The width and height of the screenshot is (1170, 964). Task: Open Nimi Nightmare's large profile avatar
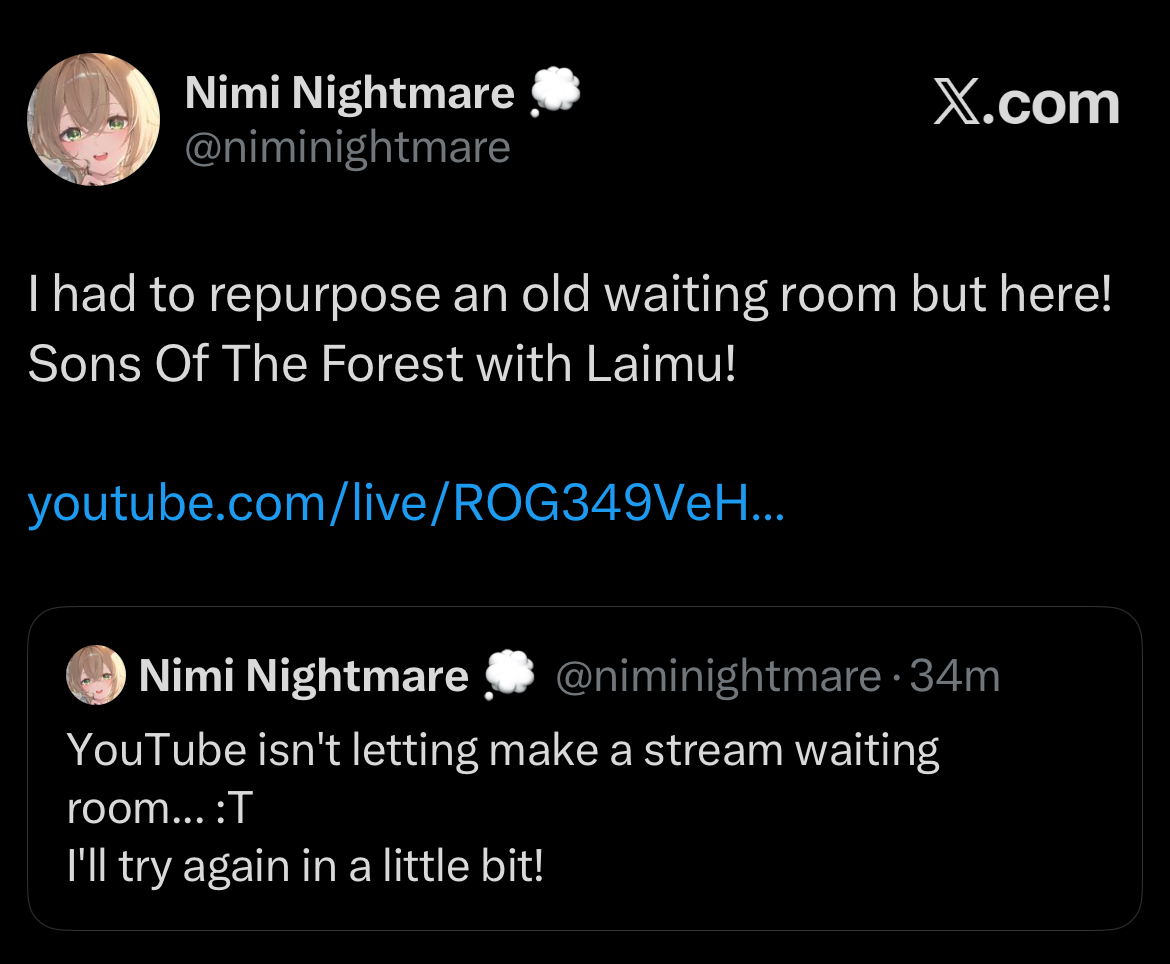click(x=93, y=119)
